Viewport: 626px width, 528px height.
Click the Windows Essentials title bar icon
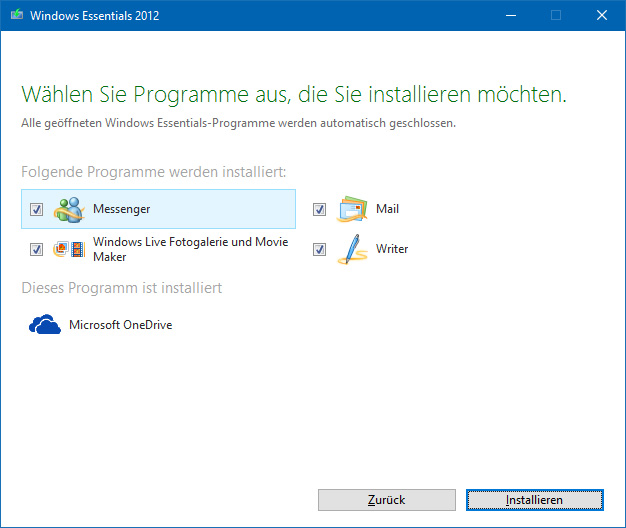pyautogui.click(x=17, y=15)
